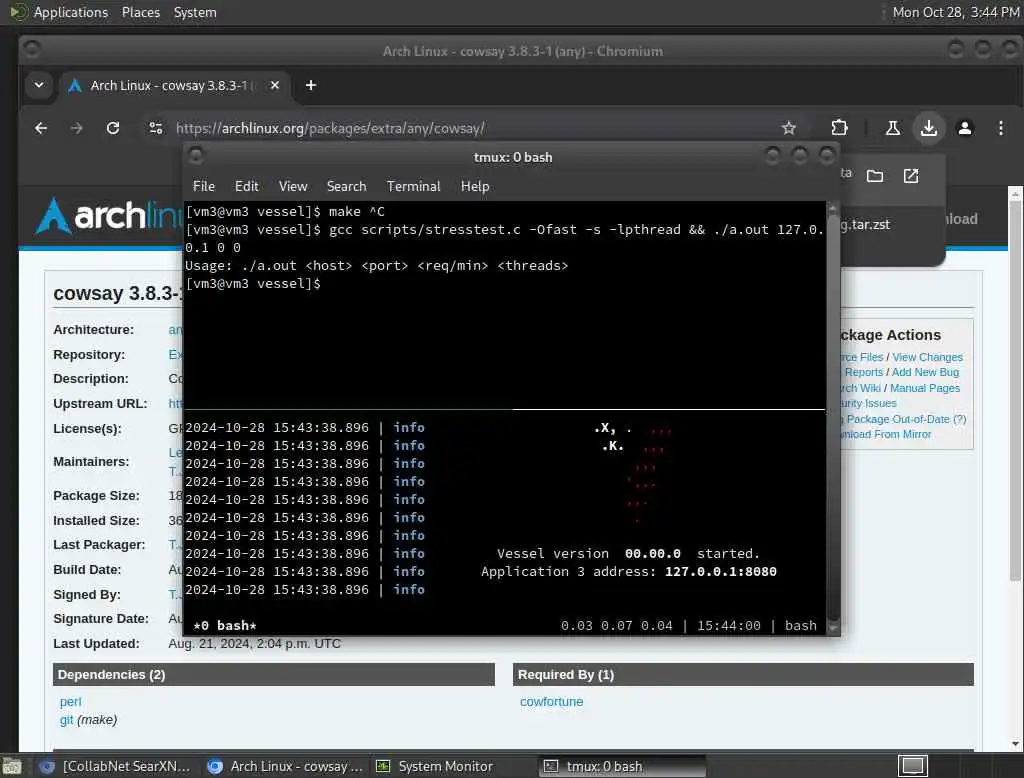The image size is (1024, 778).
Task: Open the terminal View menu
Action: coord(293,186)
